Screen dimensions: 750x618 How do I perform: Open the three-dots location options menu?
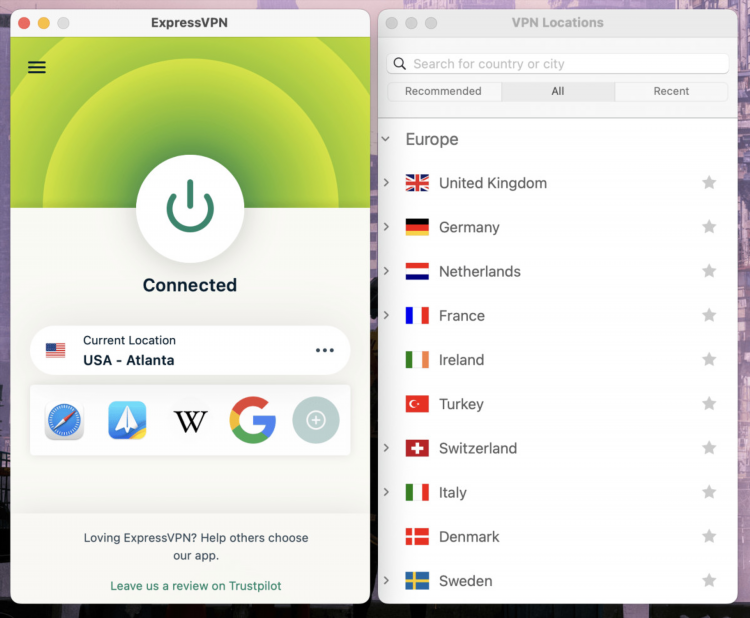click(x=325, y=350)
